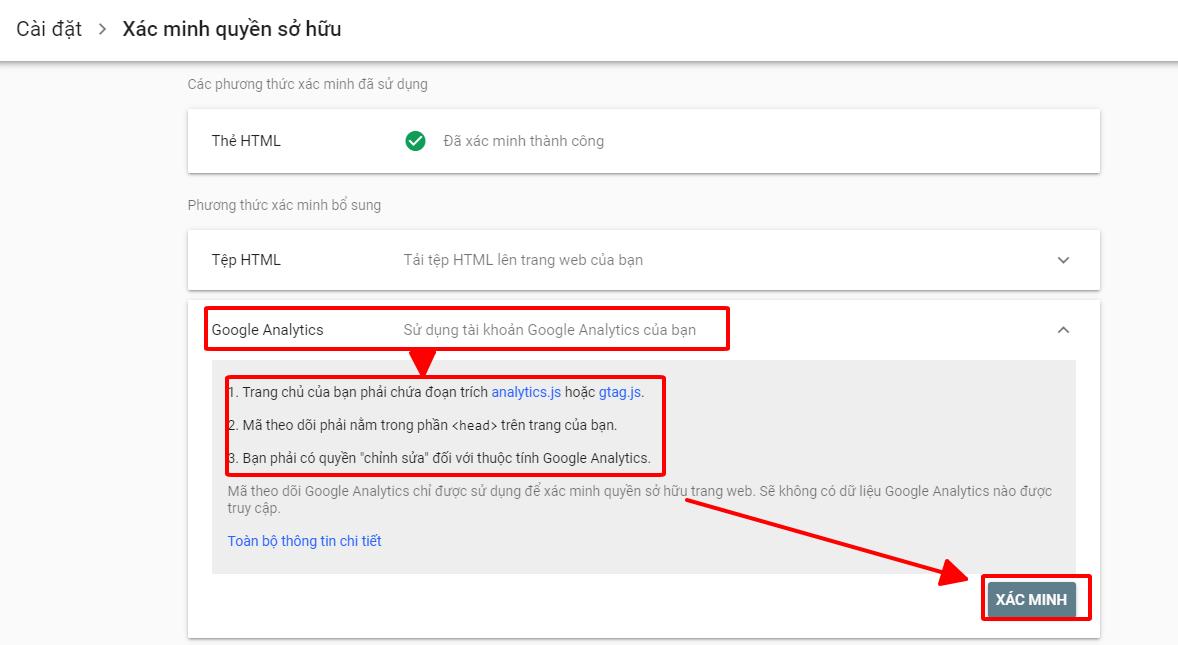Open the Toàn bộ thông tin chi tiết link
Viewport: 1178px width, 645px height.
(304, 541)
